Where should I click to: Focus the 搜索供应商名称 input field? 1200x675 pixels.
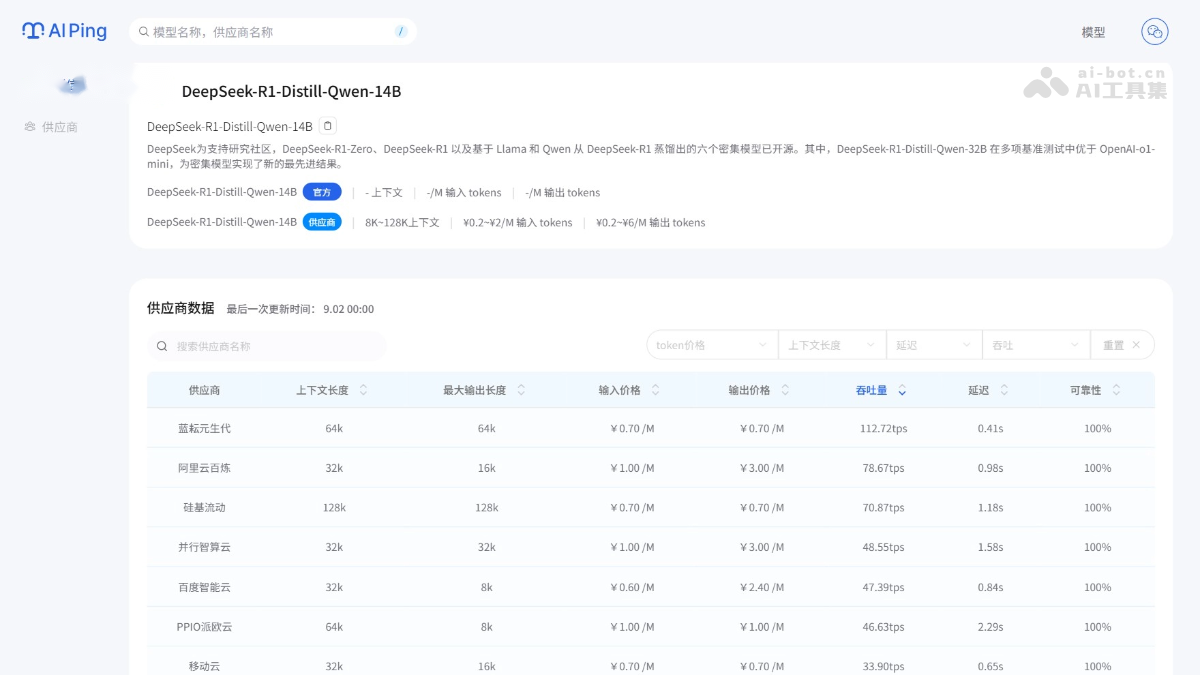point(267,346)
